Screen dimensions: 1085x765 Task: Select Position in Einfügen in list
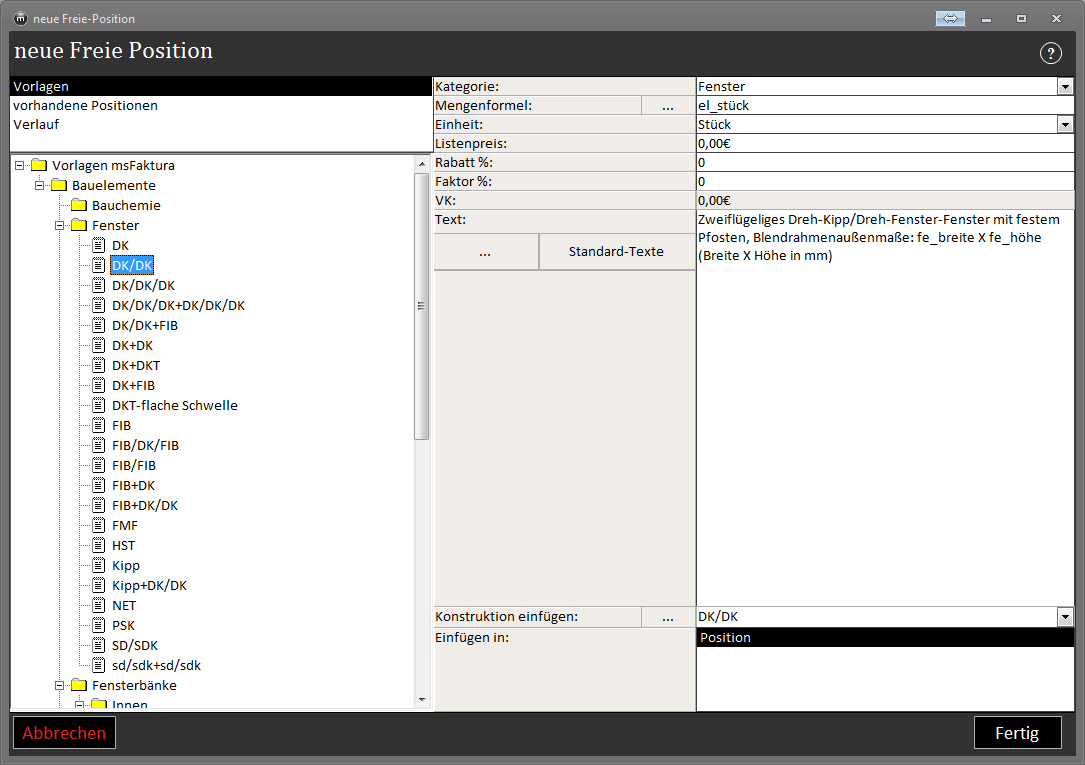click(x=885, y=638)
